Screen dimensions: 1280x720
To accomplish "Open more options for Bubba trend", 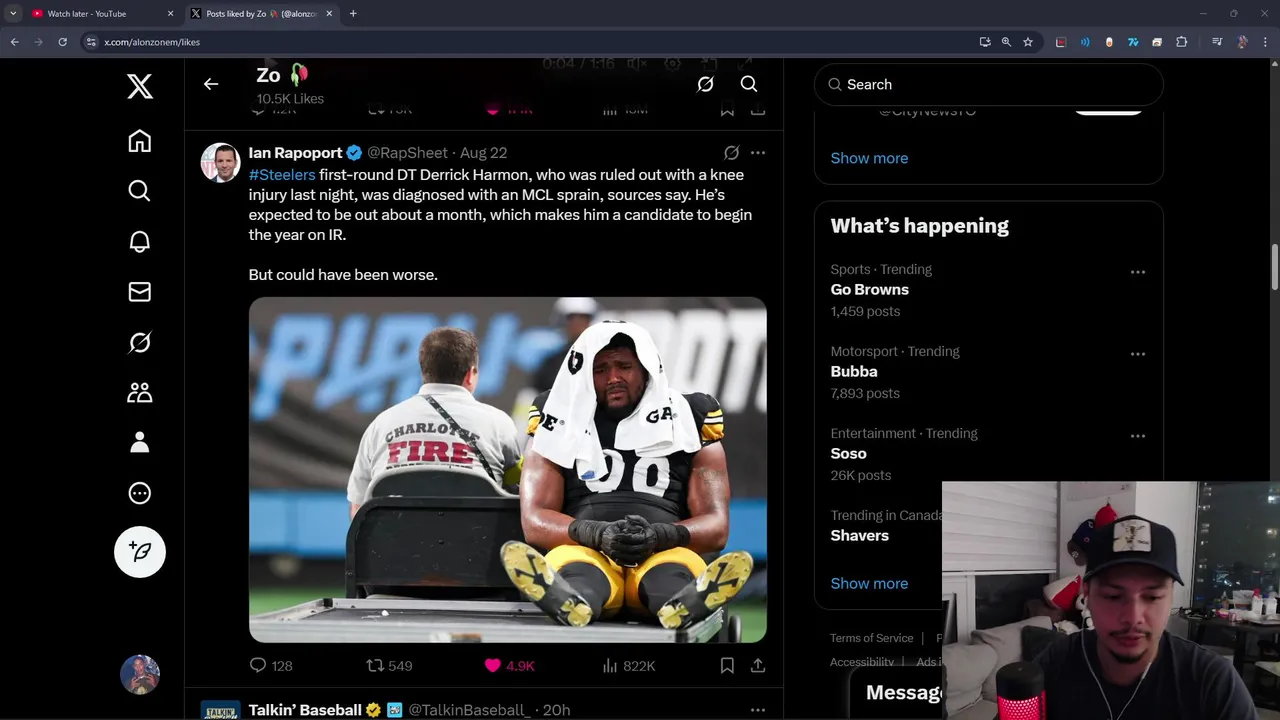I will (x=1138, y=354).
